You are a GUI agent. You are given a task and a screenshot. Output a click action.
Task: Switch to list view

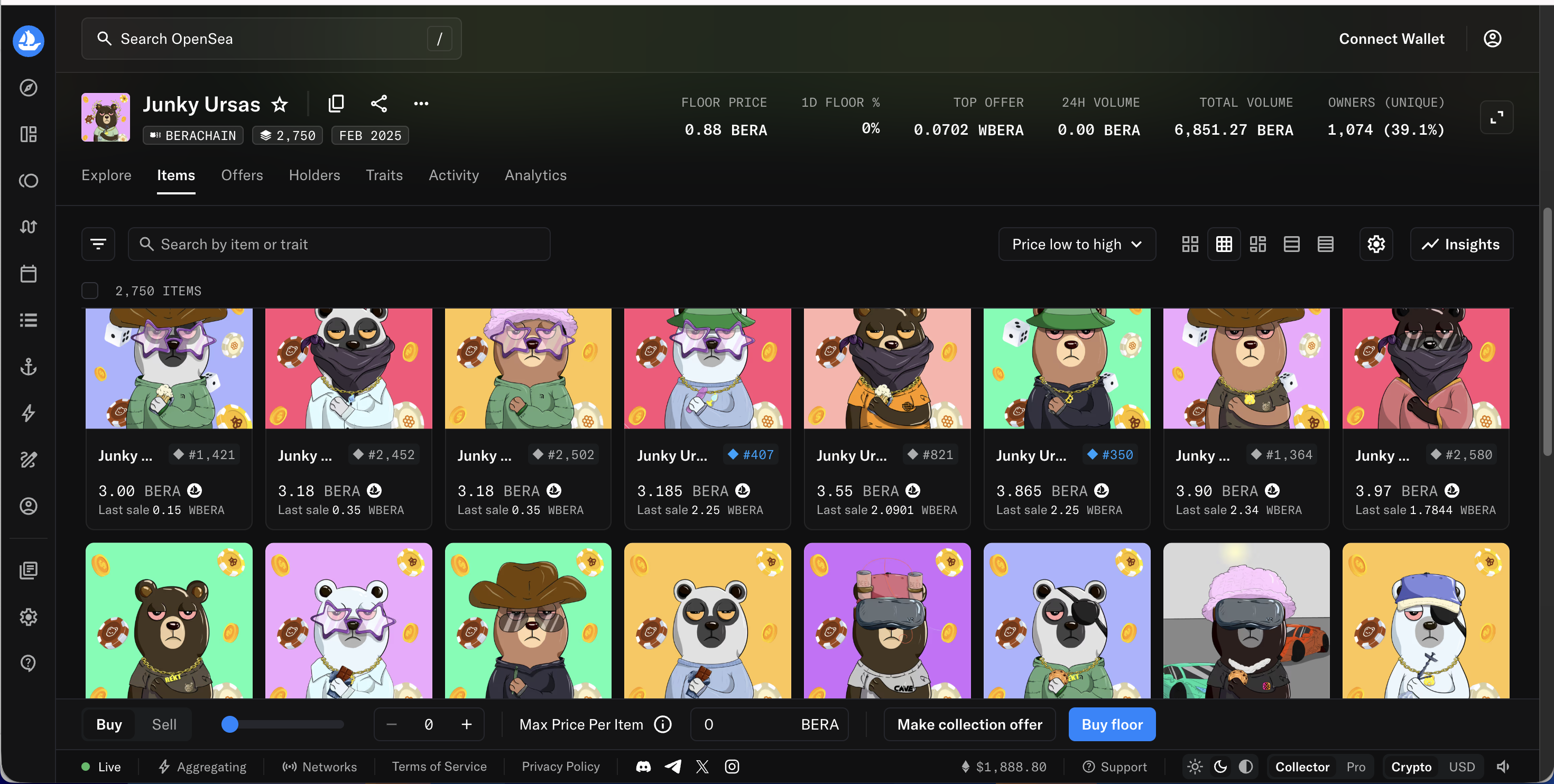coord(1291,244)
